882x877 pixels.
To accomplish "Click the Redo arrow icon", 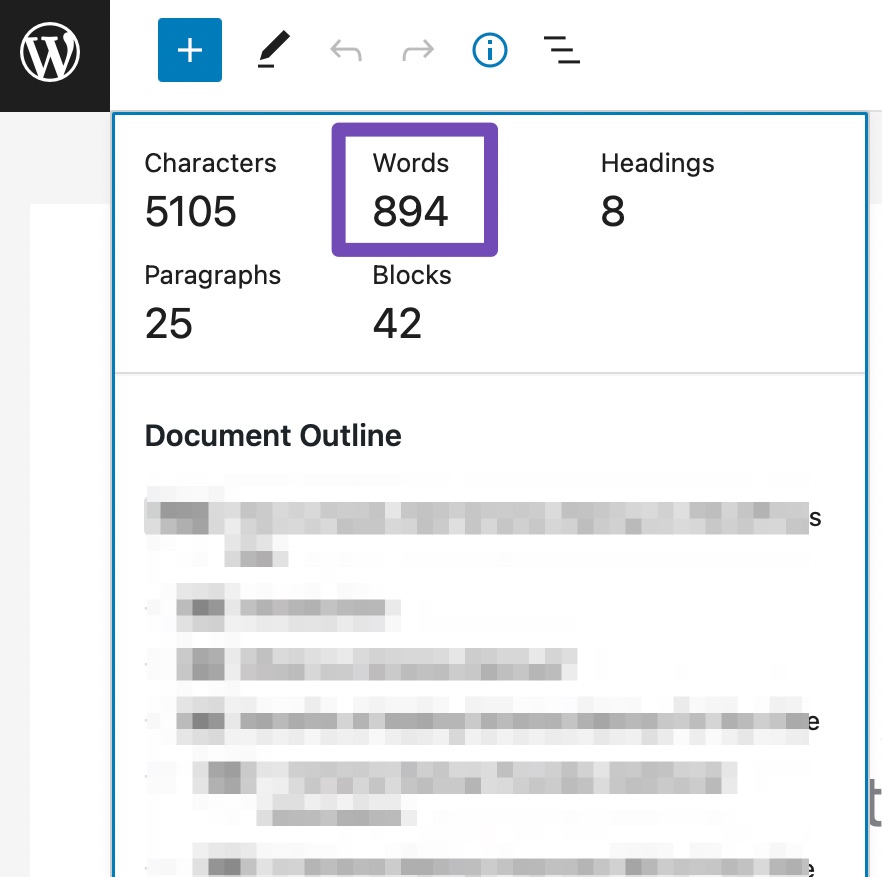I will tap(417, 49).
